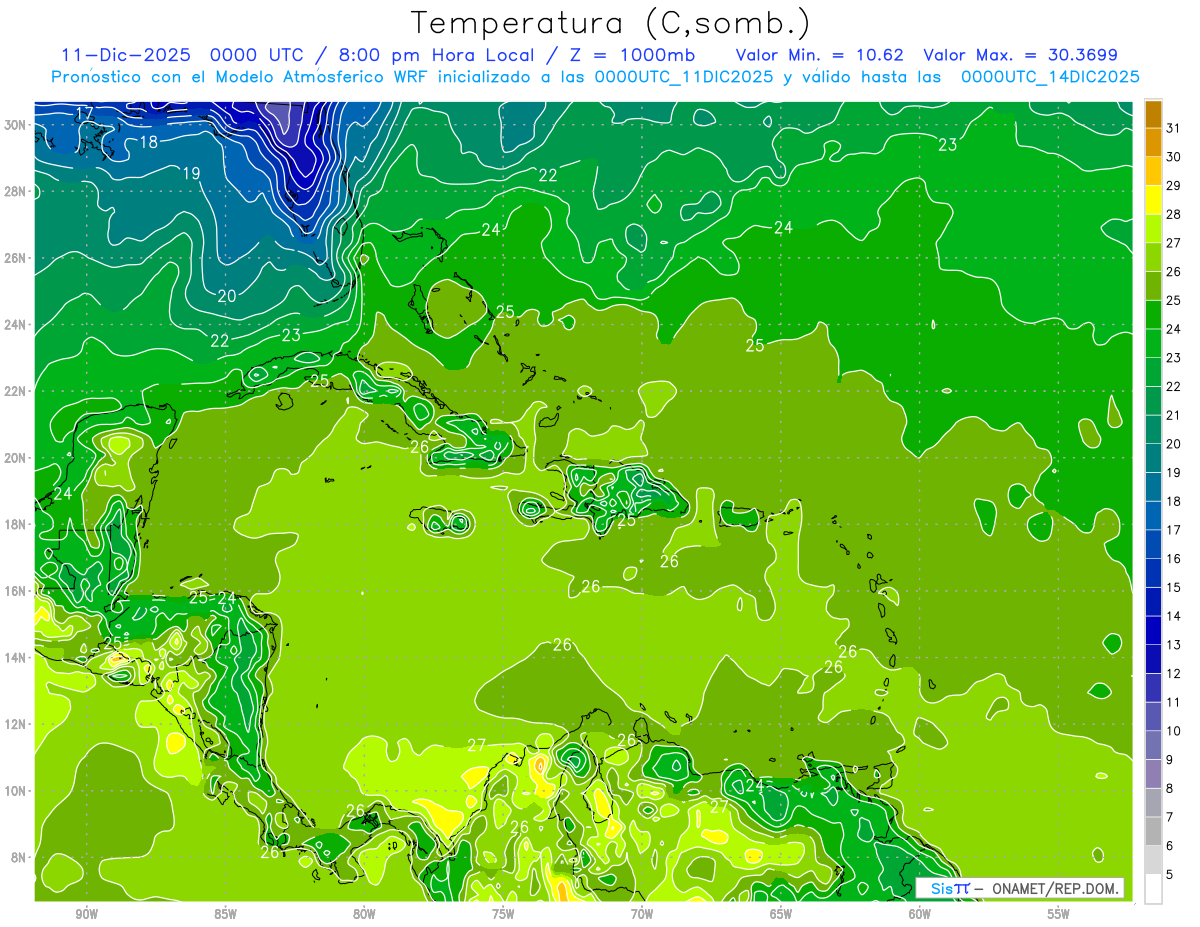Screen dimensions: 1200x927
Task: Click the '80W' longitude axis label
Action: [364, 914]
